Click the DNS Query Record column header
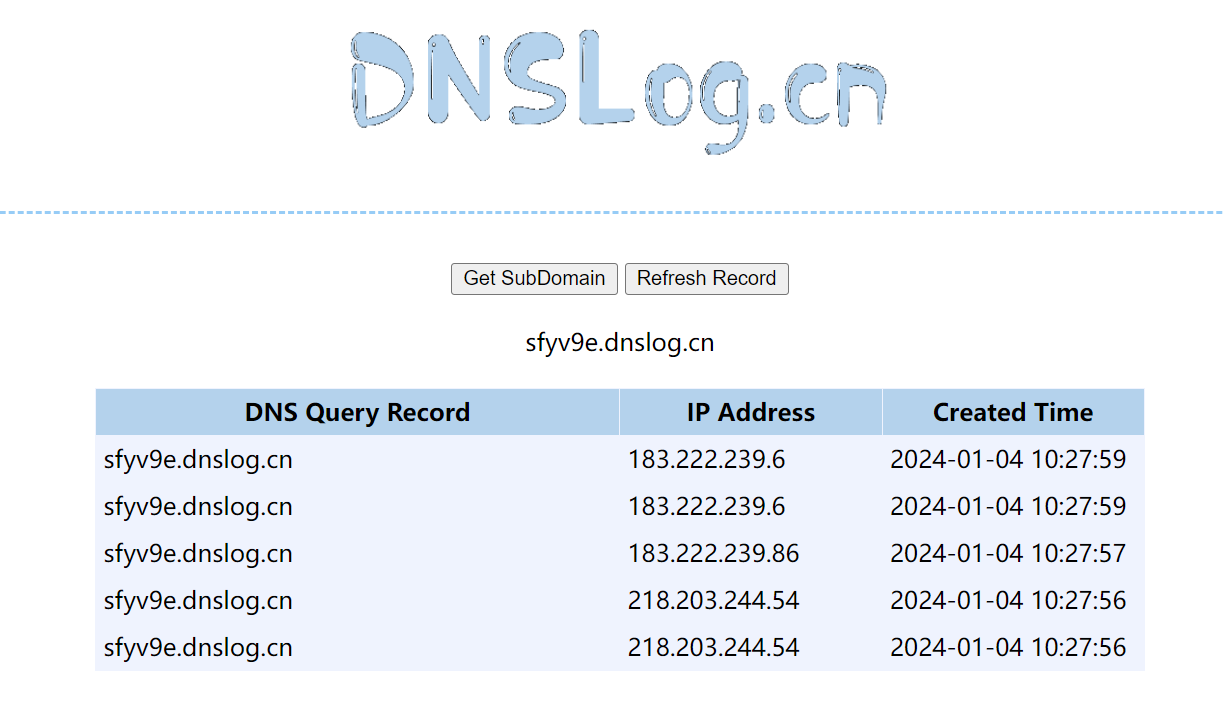 357,412
